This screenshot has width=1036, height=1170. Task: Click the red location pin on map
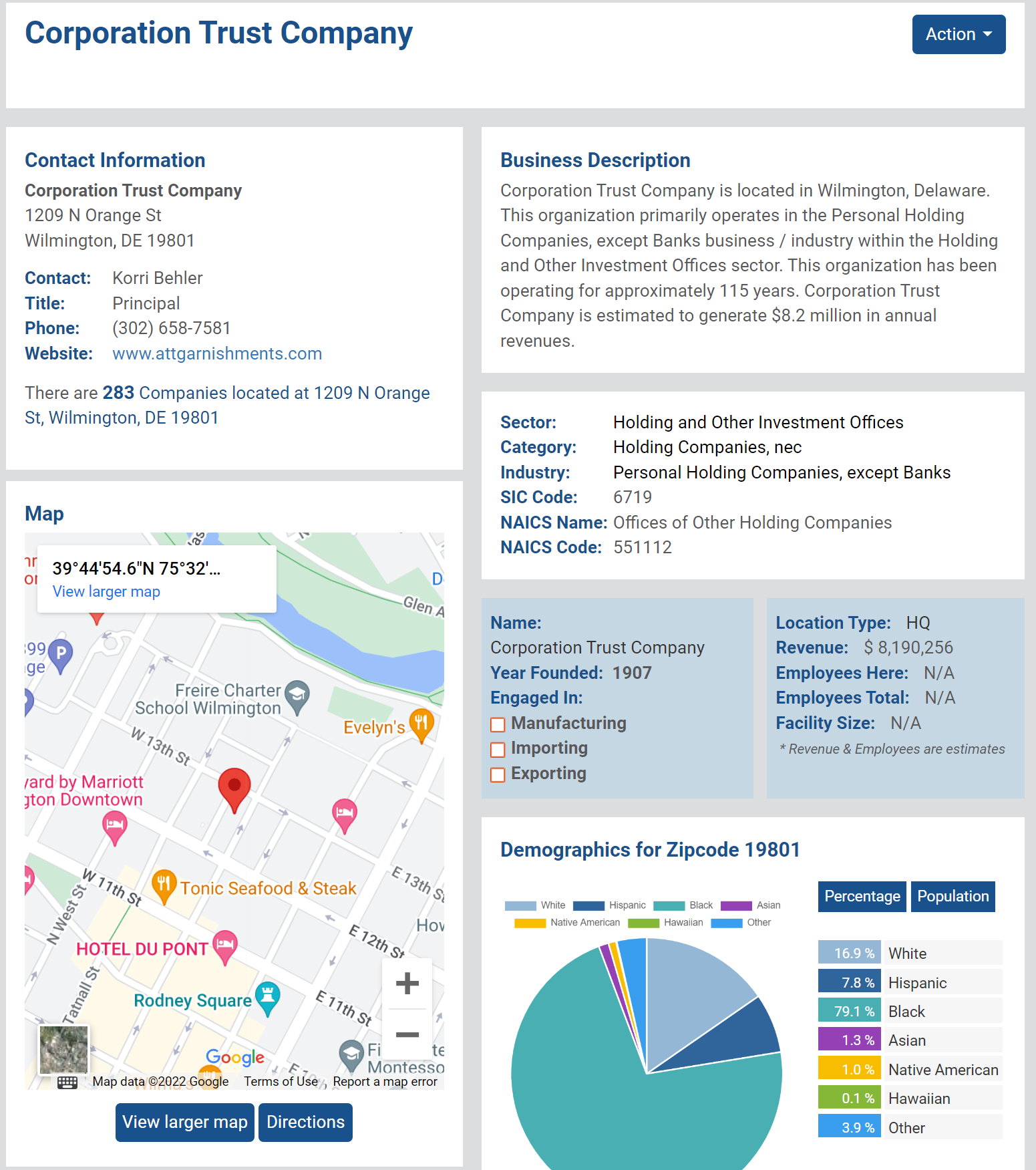[x=234, y=790]
